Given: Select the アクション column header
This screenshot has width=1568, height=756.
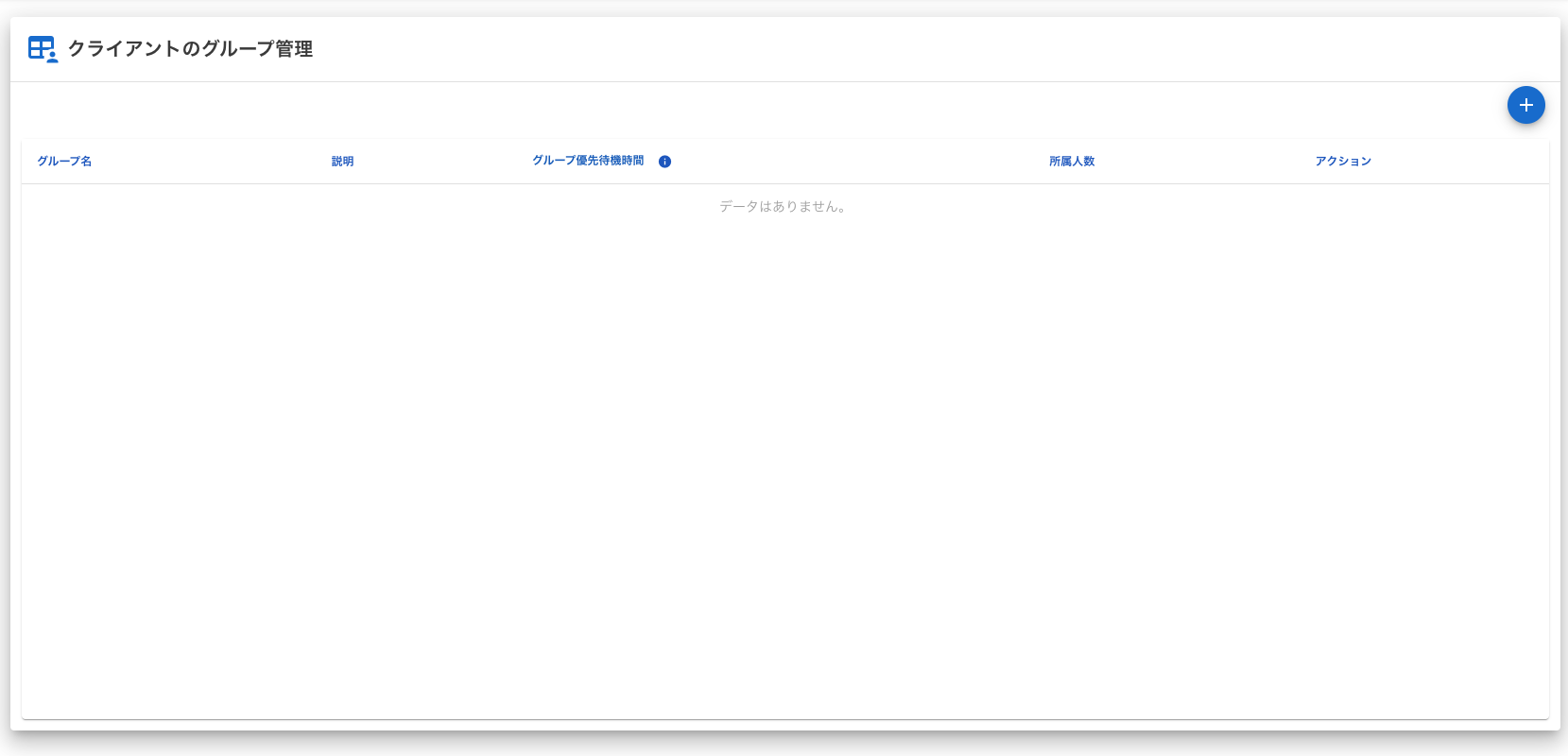Looking at the screenshot, I should 1343,162.
